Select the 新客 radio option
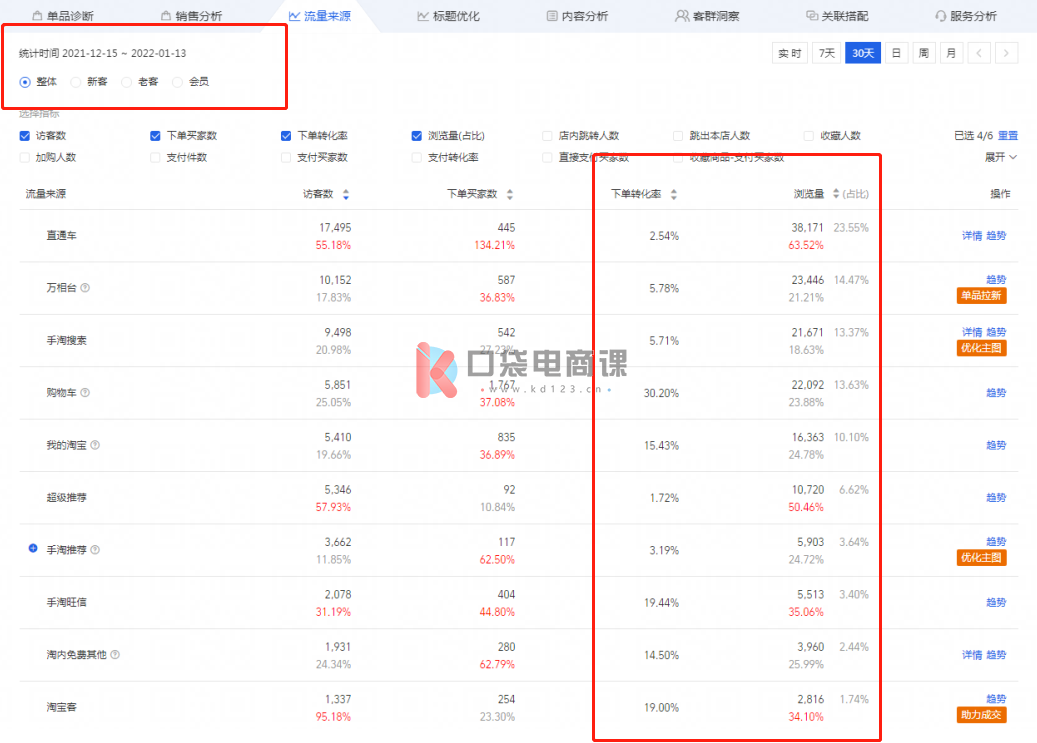This screenshot has height=743, width=1037. point(76,82)
